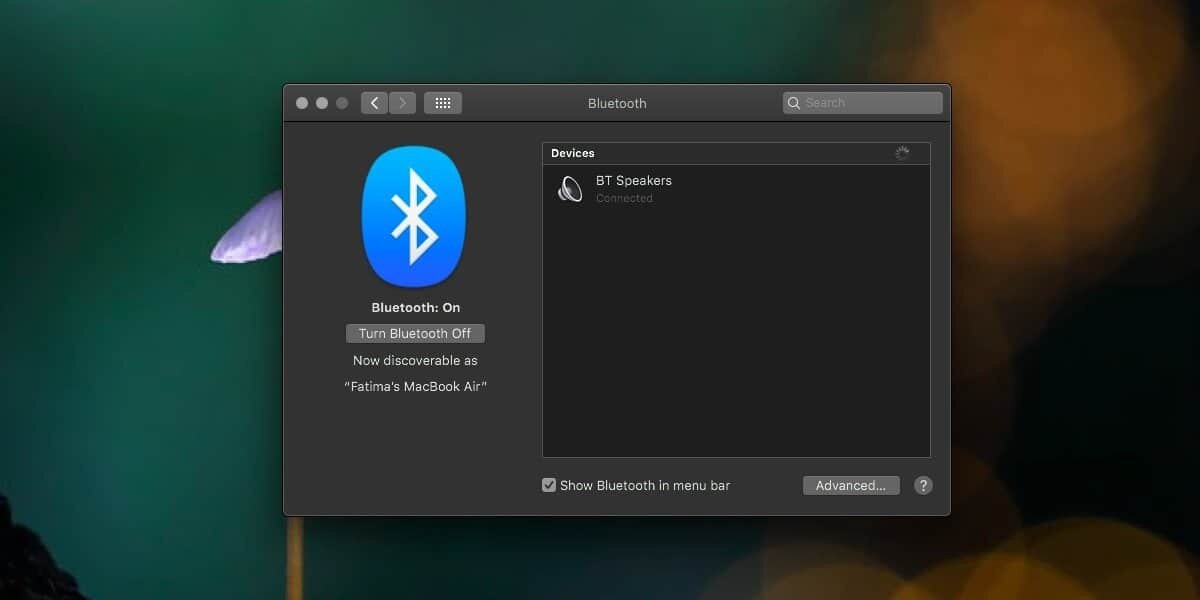The width and height of the screenshot is (1200, 600).
Task: Minimize the Bluetooth preferences window
Action: (322, 103)
